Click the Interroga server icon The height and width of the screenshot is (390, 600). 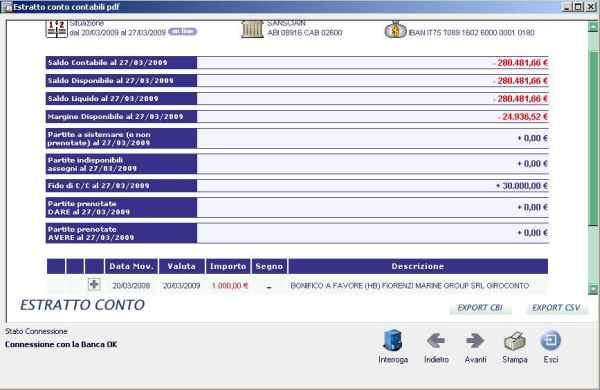pos(393,340)
